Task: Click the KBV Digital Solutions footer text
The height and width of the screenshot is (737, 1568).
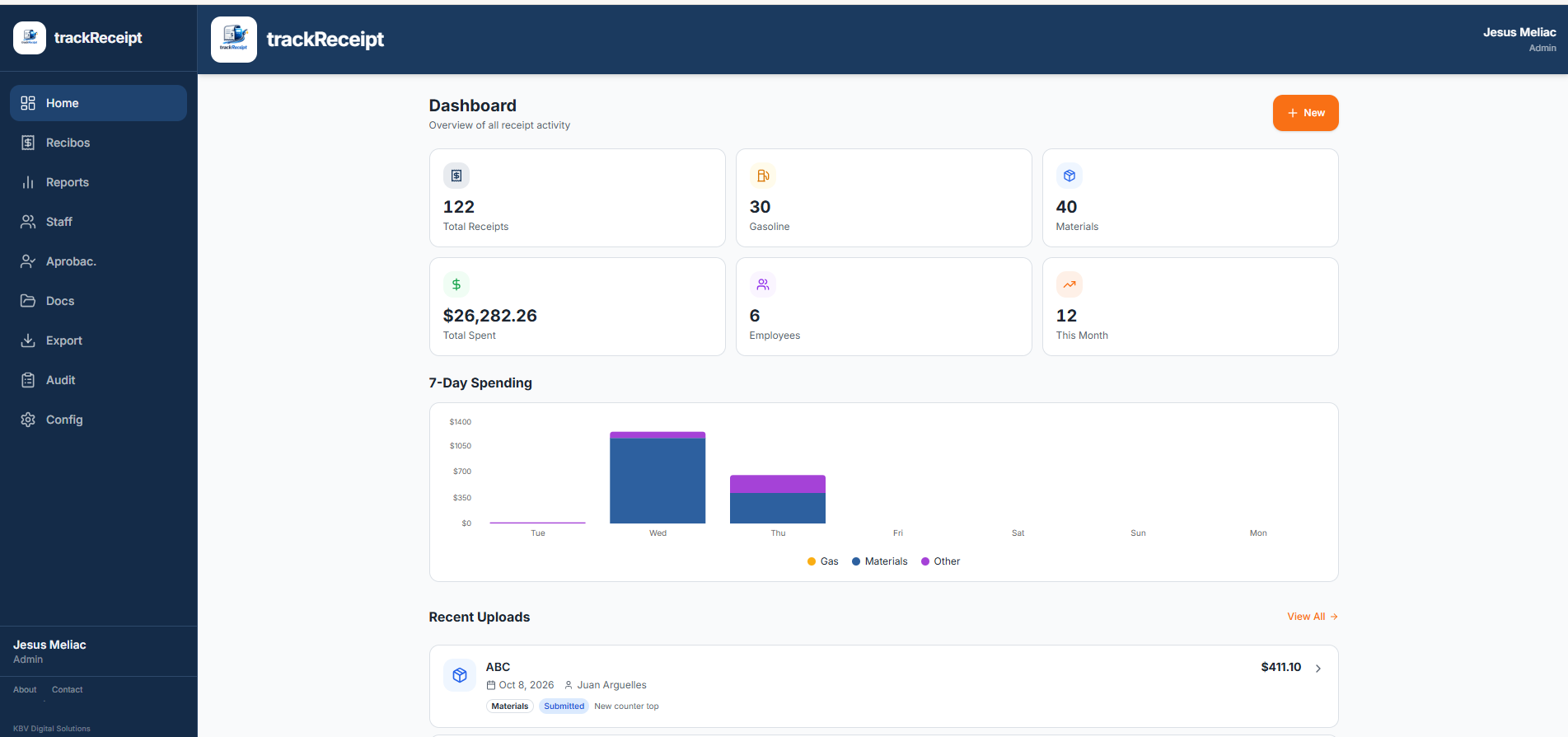Action: 52,729
